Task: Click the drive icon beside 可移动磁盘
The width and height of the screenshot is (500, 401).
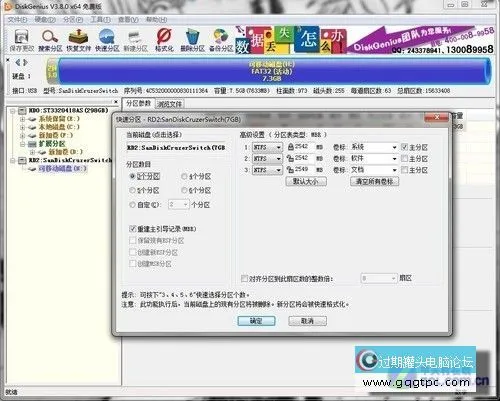Action: pyautogui.click(x=32, y=169)
